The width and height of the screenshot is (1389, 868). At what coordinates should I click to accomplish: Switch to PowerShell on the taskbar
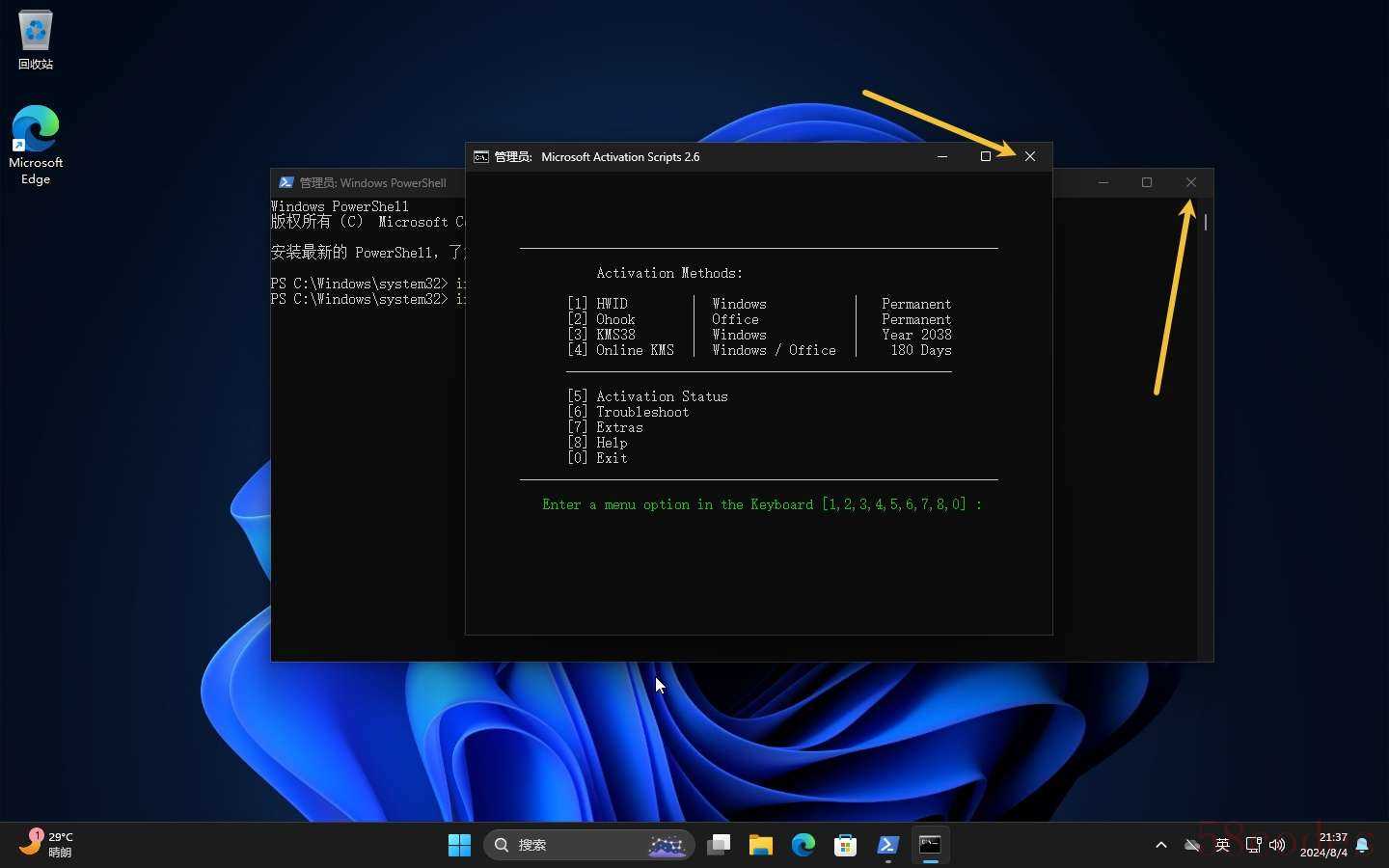point(888,845)
